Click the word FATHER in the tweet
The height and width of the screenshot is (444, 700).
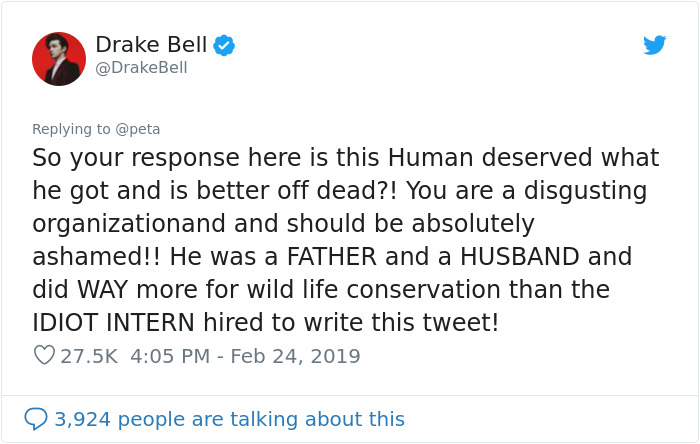point(331,257)
